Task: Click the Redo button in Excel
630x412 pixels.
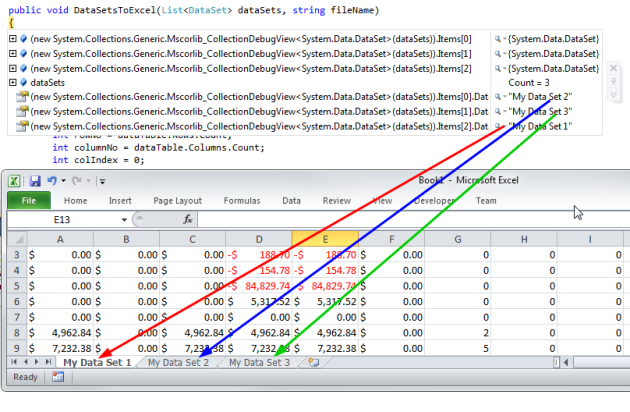Action: (x=77, y=181)
